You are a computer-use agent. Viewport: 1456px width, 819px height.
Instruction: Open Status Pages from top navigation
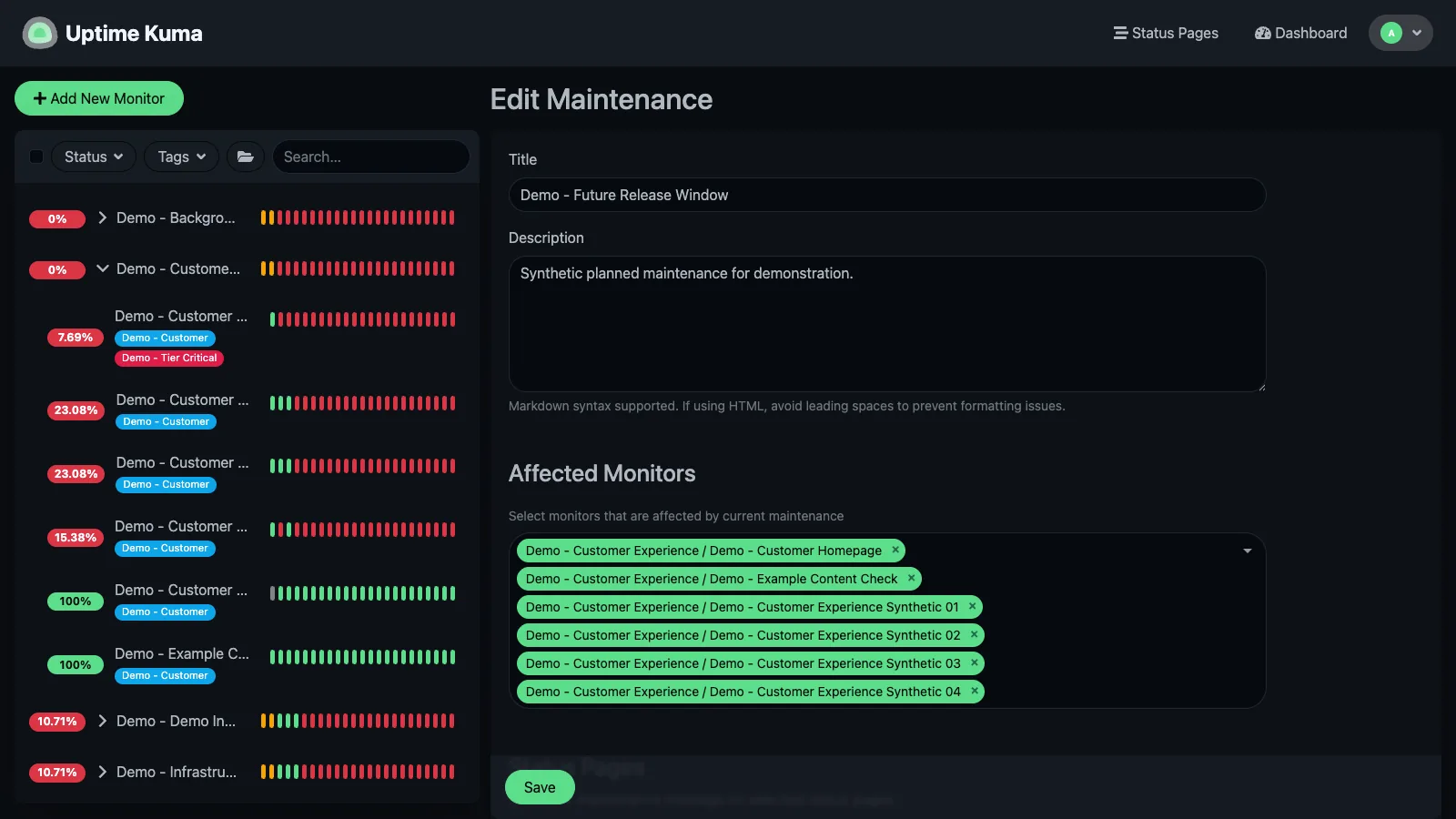point(1166,33)
